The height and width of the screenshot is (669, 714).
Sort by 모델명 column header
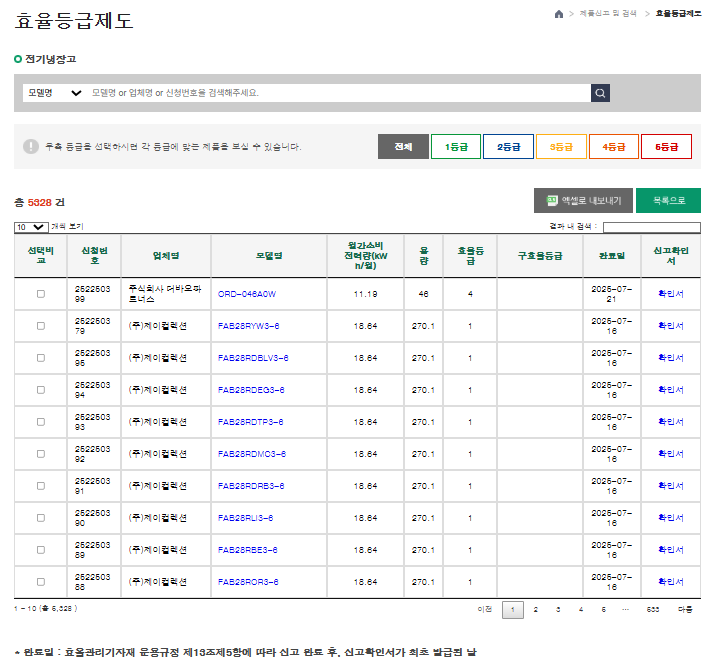269,256
